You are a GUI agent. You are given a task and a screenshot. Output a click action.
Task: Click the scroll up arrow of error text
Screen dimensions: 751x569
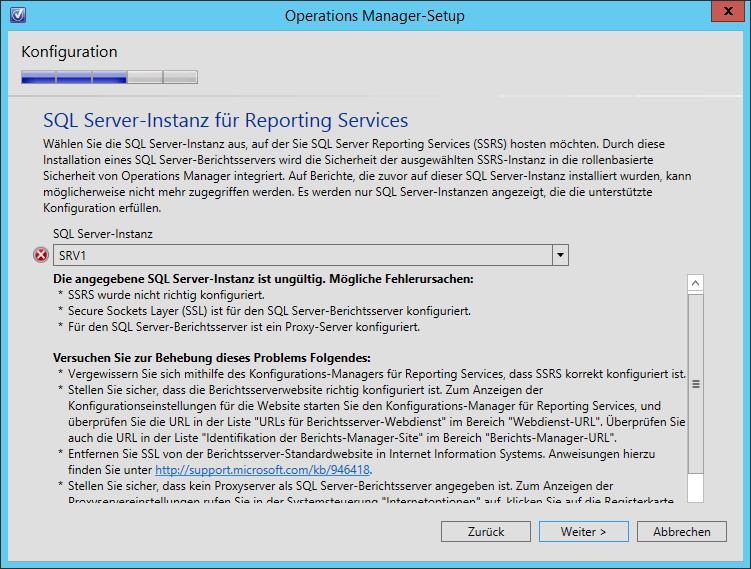click(695, 283)
